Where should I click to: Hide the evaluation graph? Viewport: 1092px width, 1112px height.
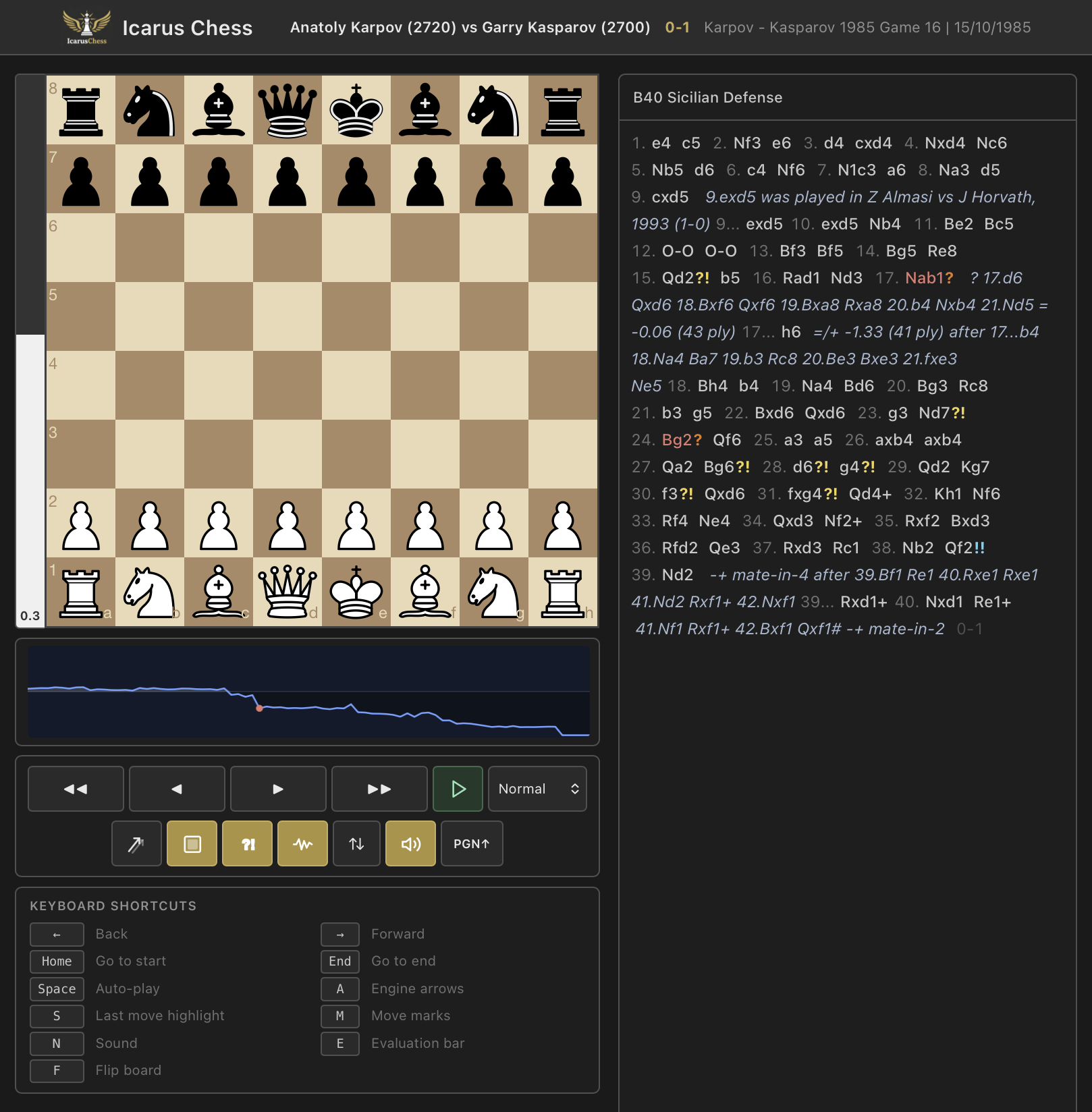[x=302, y=843]
